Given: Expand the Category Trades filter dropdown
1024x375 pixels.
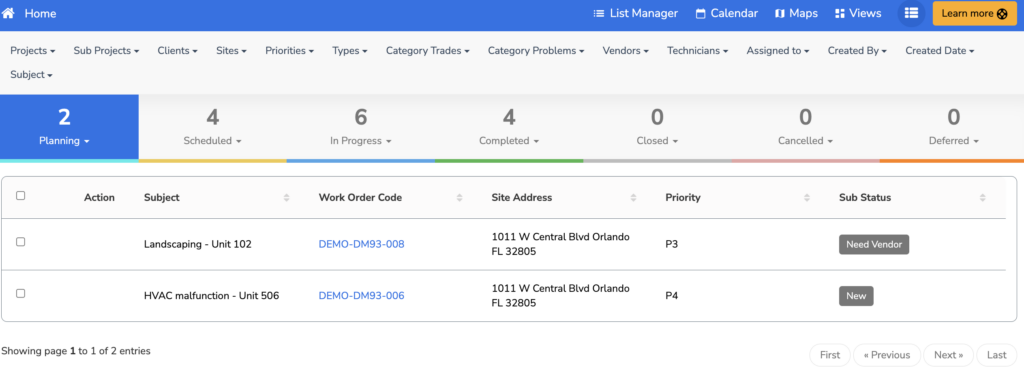Looking at the screenshot, I should click(427, 50).
